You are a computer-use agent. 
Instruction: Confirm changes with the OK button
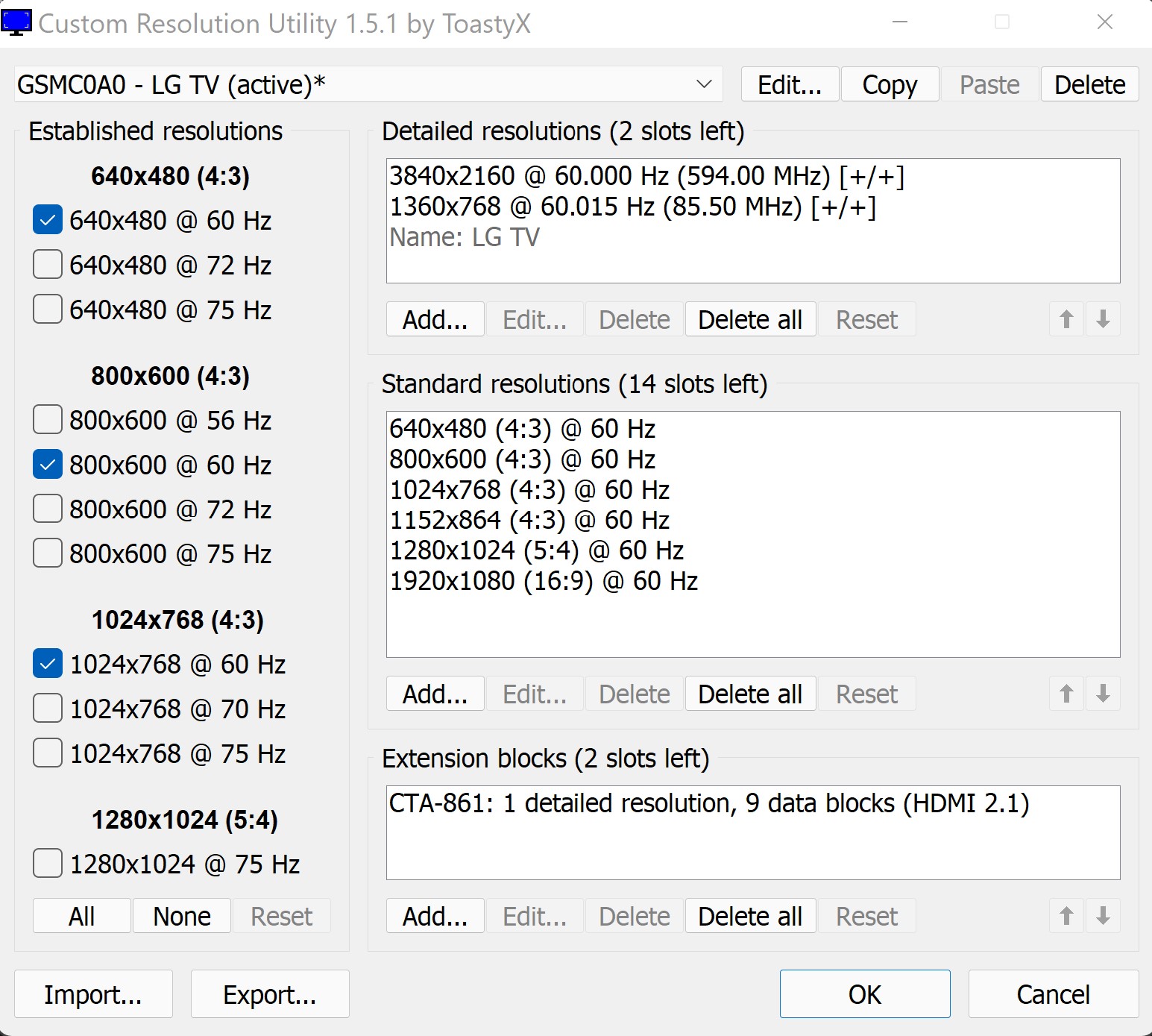pyautogui.click(x=865, y=994)
